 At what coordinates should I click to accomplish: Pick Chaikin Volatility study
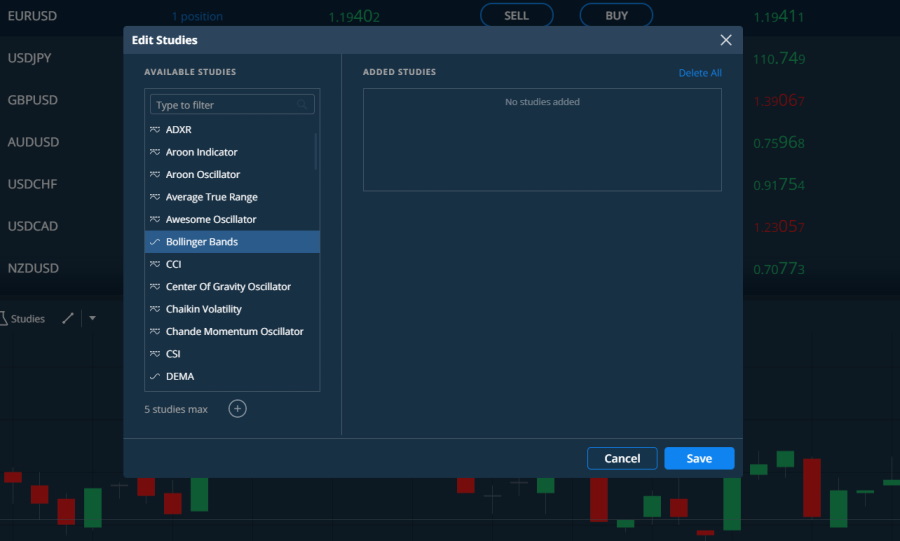point(232,309)
